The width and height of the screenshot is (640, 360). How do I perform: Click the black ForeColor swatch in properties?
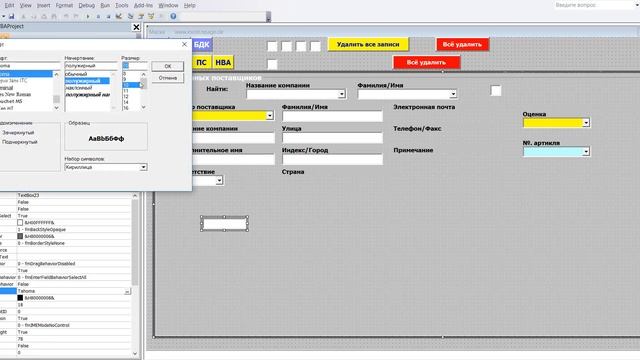(20, 298)
